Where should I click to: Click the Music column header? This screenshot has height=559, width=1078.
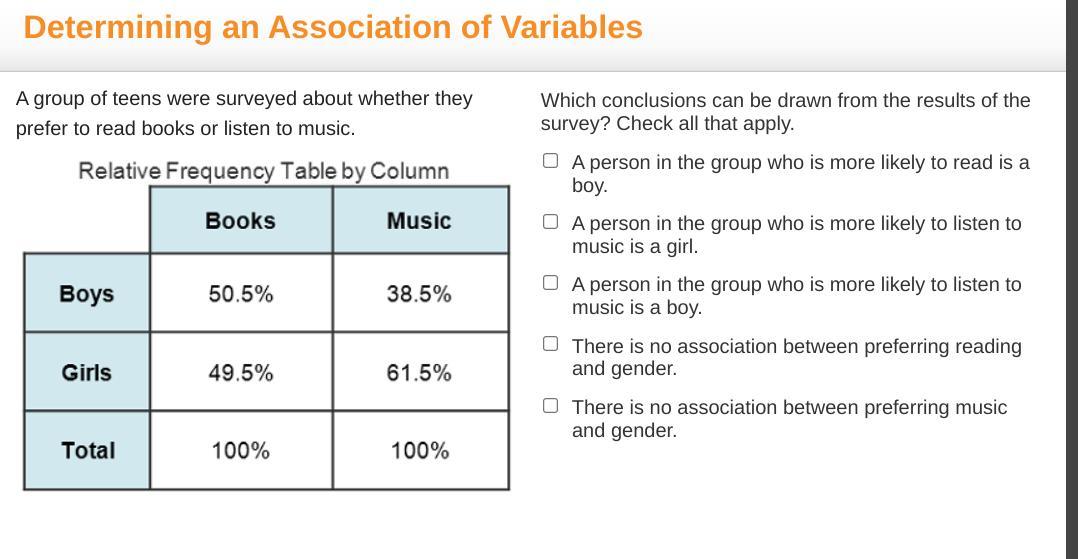(419, 220)
